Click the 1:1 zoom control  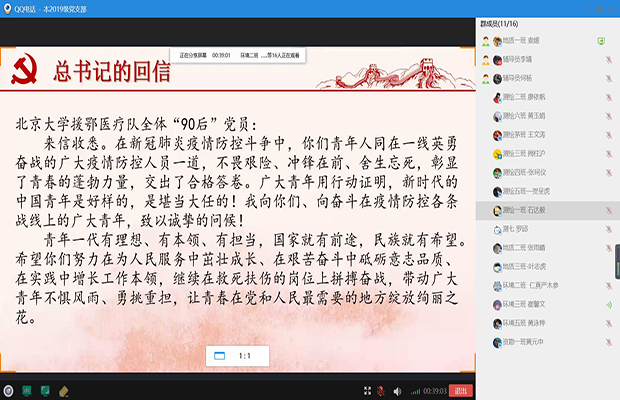[240, 355]
